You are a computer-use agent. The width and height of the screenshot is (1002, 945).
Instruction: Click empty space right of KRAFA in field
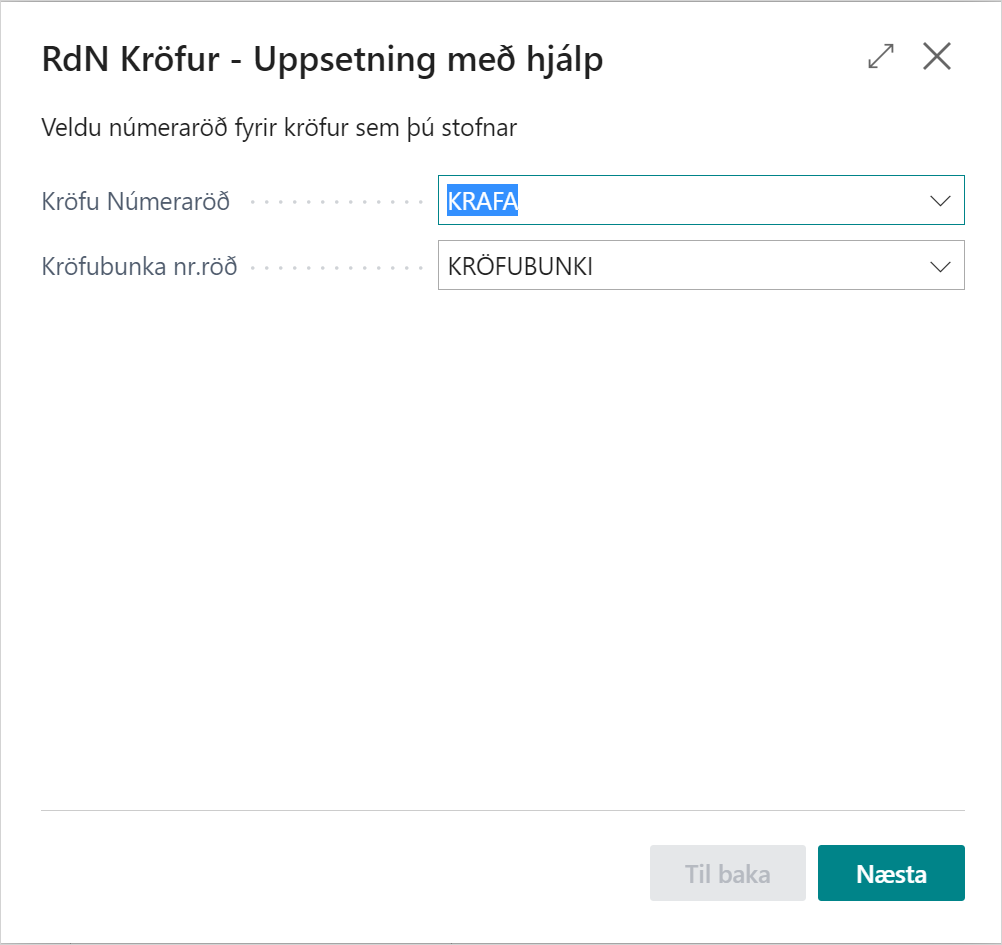click(720, 201)
